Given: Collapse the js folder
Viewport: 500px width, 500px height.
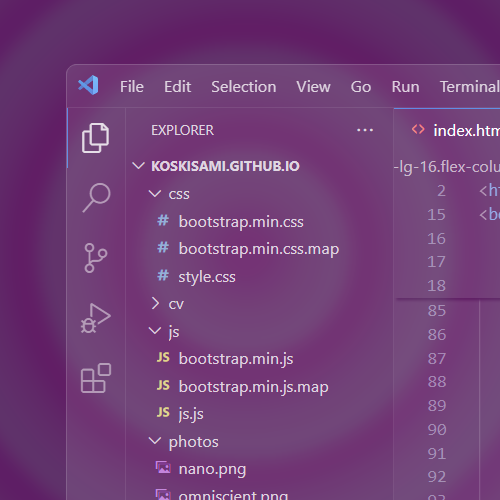Looking at the screenshot, I should [x=155, y=330].
